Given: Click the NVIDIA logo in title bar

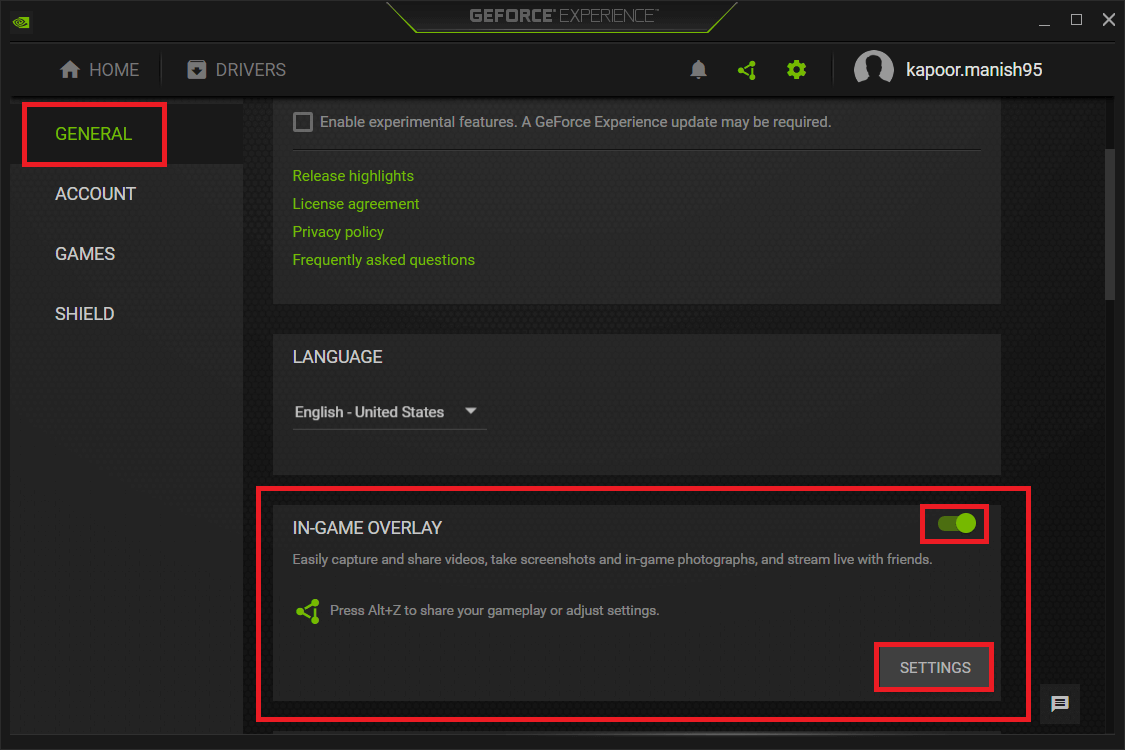Looking at the screenshot, I should coord(19,20).
